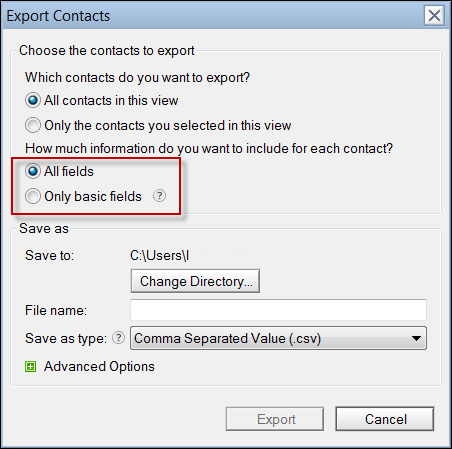Click the File name: label
Image resolution: width=452 pixels, height=449 pixels.
[x=56, y=310]
